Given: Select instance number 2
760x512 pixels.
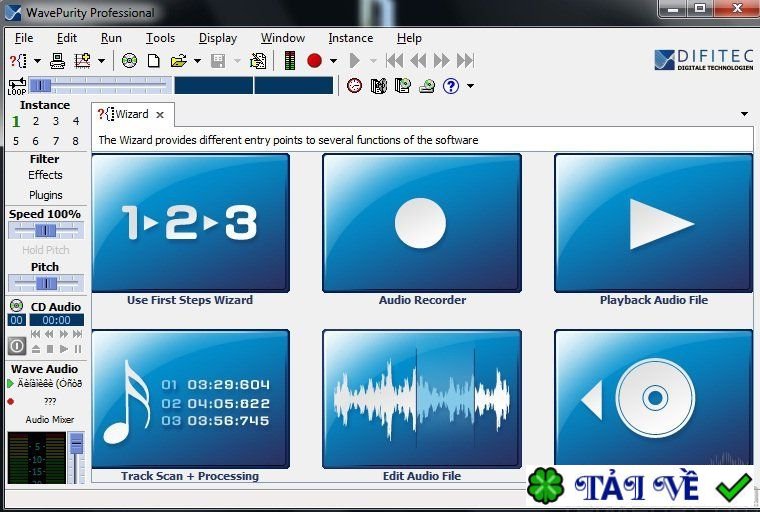Looking at the screenshot, I should coord(36,122).
